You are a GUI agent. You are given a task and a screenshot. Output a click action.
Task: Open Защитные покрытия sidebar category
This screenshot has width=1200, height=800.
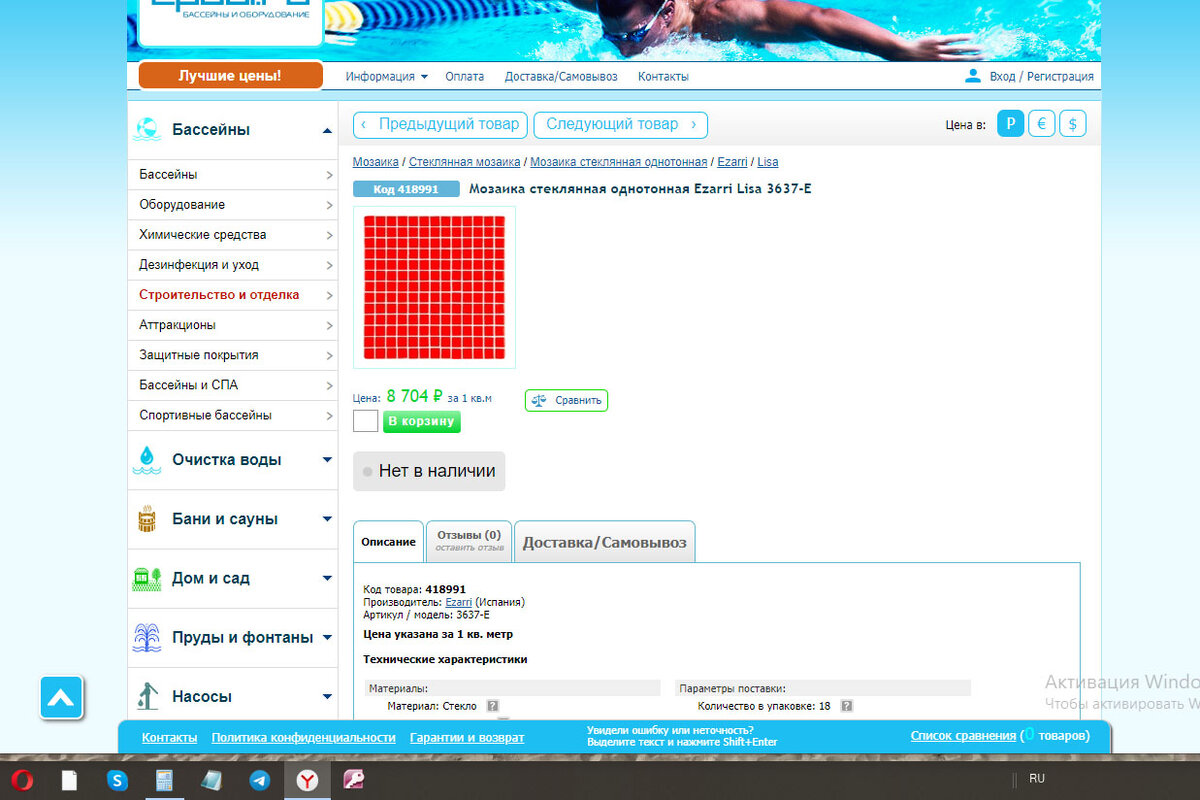pos(233,355)
